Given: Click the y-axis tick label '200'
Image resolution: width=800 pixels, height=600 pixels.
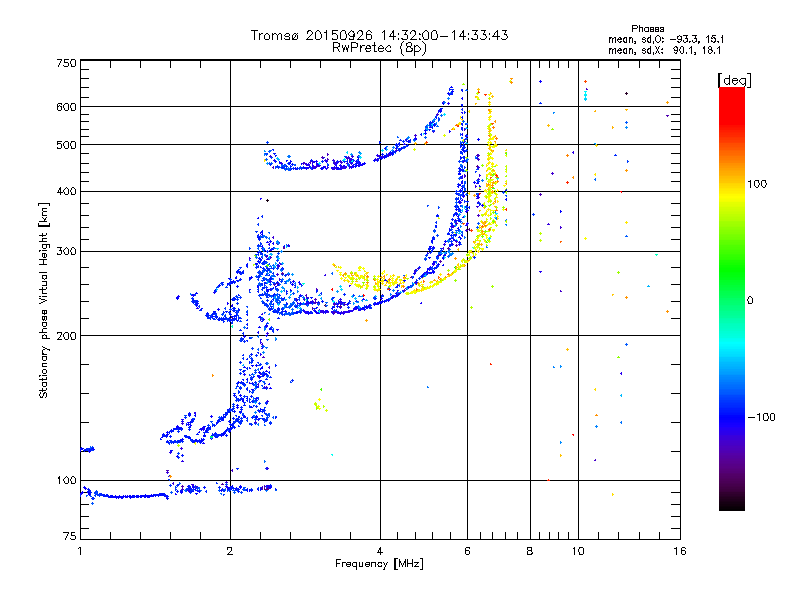Looking at the screenshot, I should (66, 336).
